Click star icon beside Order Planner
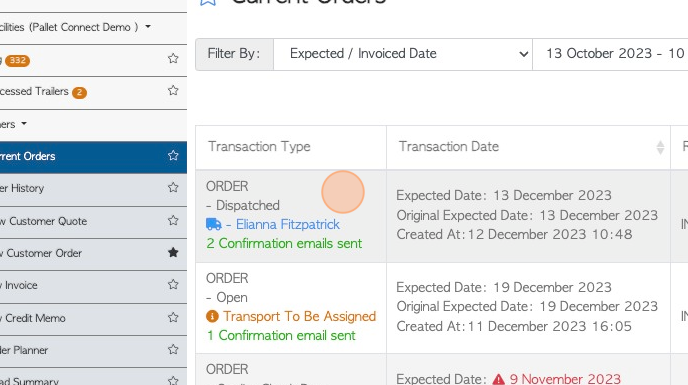This screenshot has width=688, height=385. click(x=173, y=349)
